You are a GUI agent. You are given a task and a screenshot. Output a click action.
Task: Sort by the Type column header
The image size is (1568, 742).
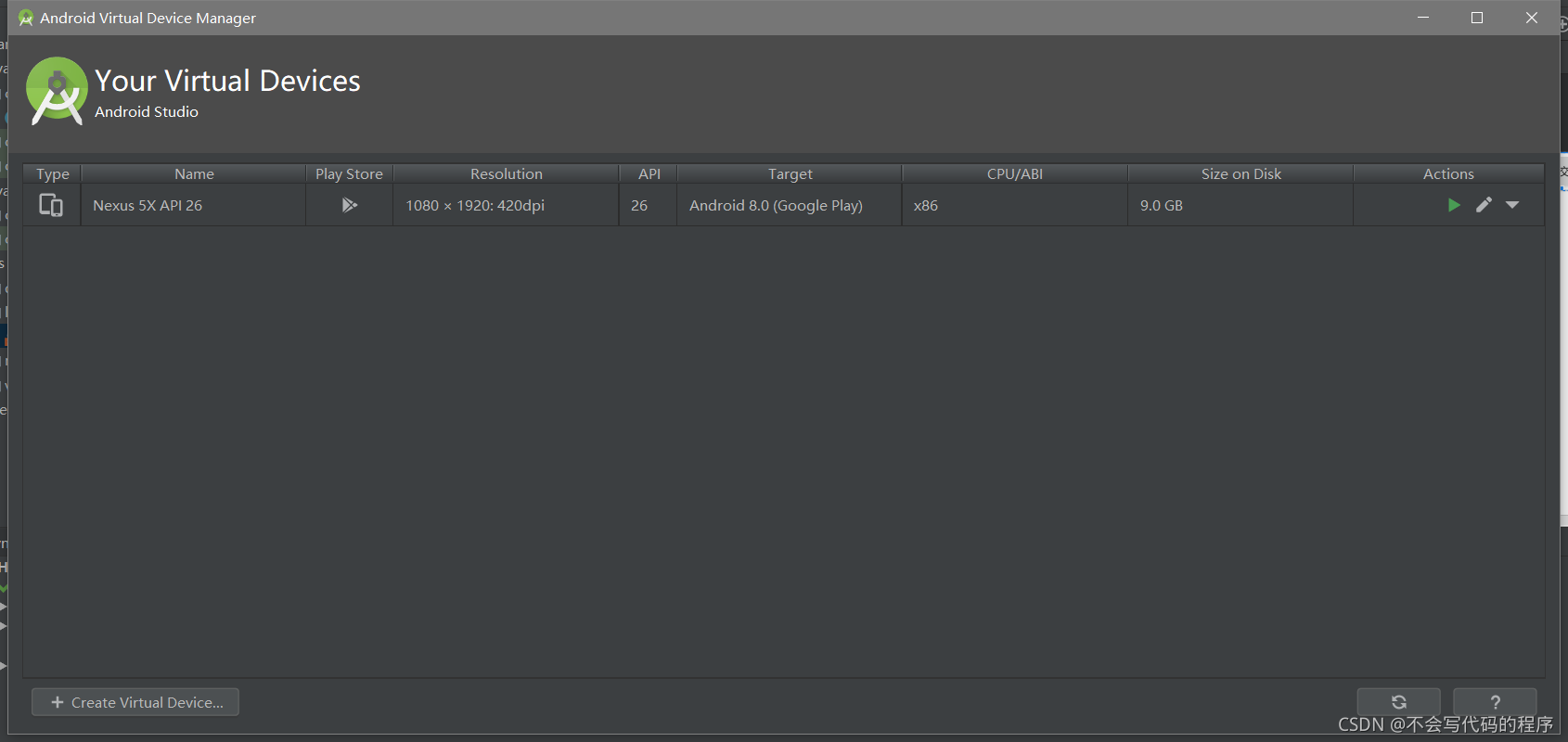click(x=53, y=173)
